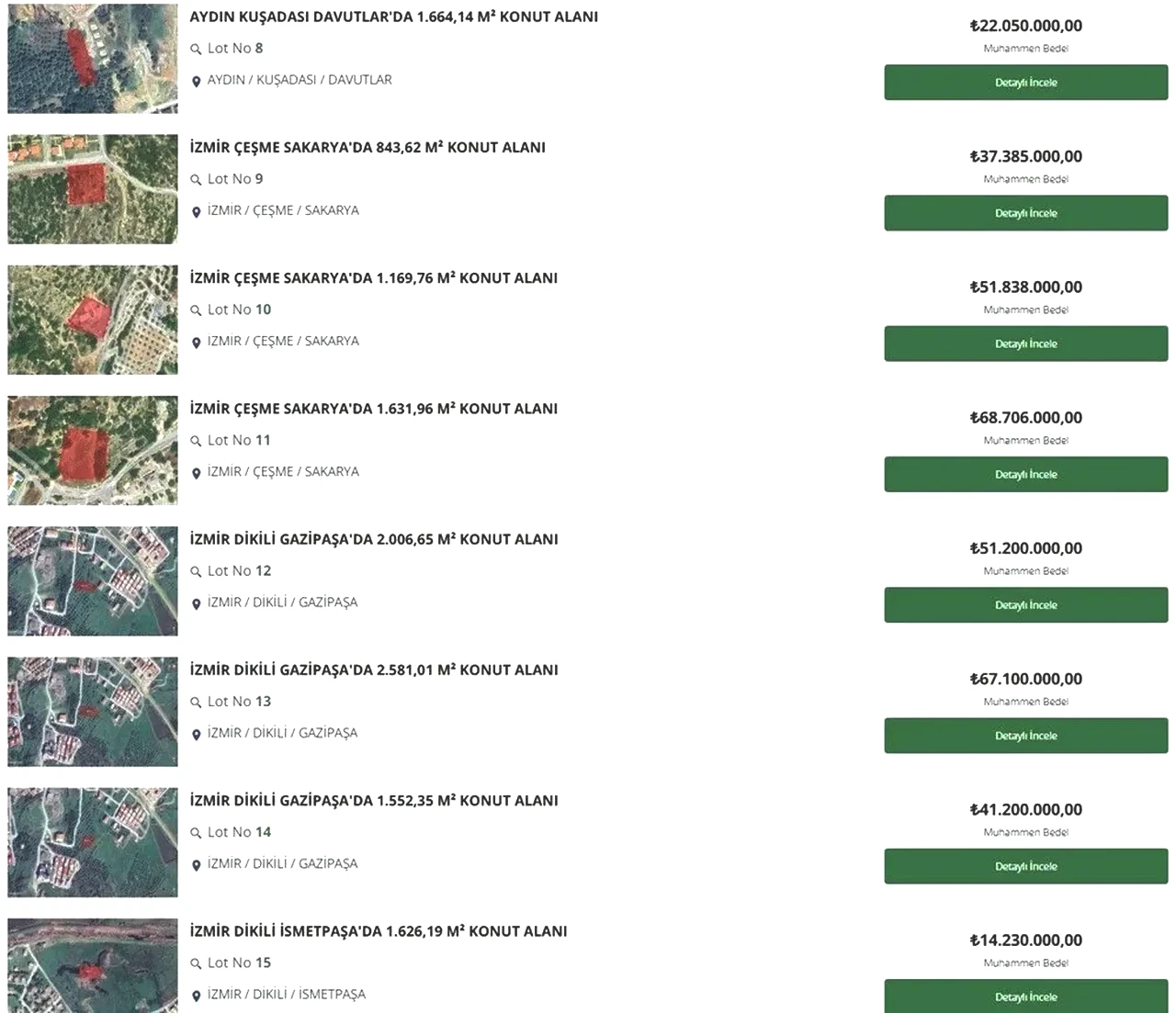This screenshot has width=1176, height=1013.
Task: Click Detaylı İncele for the ₺67.100.000,00 lot
Action: 1026,736
